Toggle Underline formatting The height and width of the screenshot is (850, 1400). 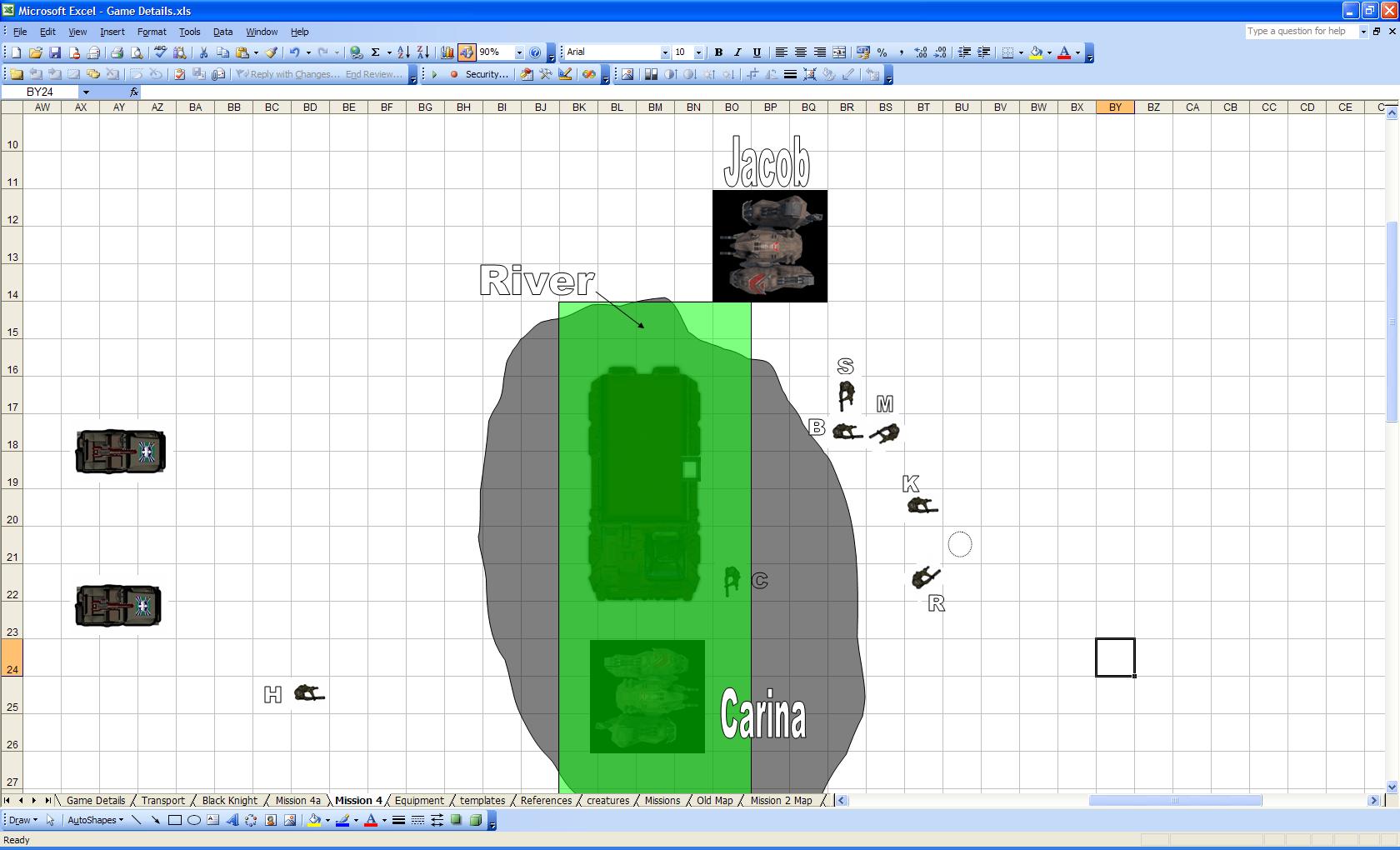(x=757, y=52)
